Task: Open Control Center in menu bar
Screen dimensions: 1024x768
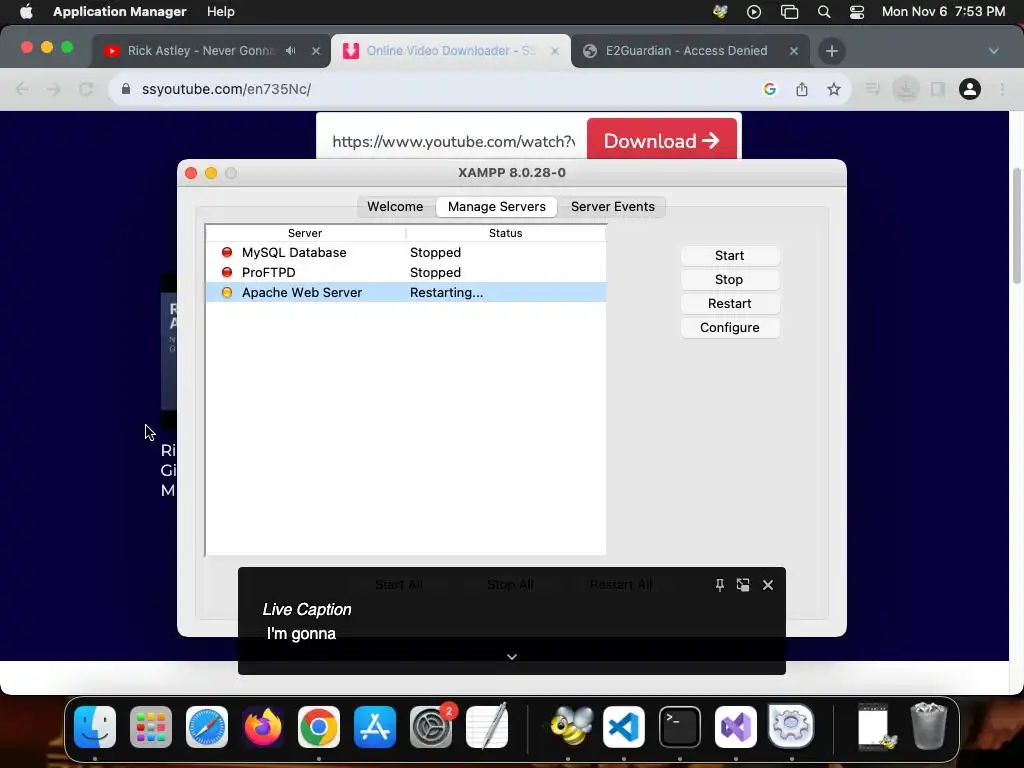Action: (x=857, y=12)
